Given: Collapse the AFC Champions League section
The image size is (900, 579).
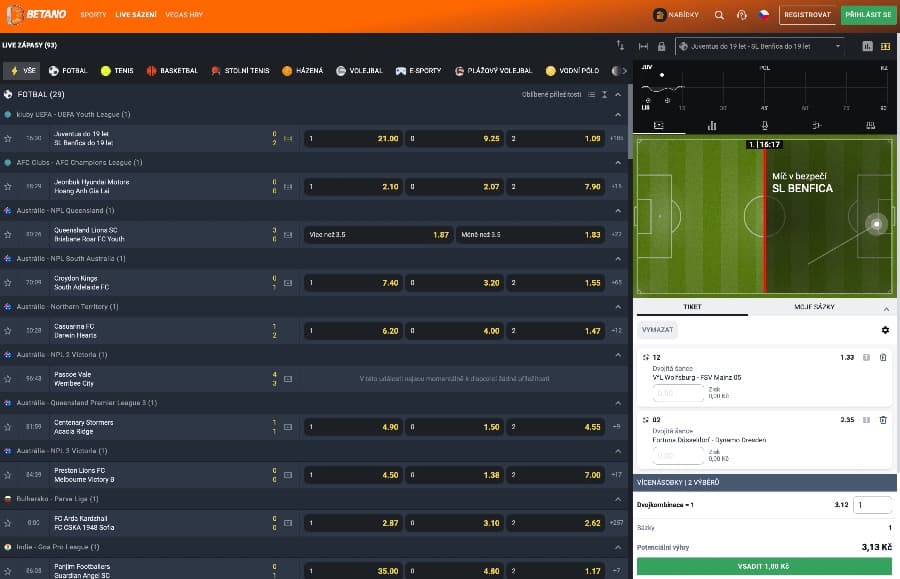Looking at the screenshot, I should pyautogui.click(x=617, y=162).
